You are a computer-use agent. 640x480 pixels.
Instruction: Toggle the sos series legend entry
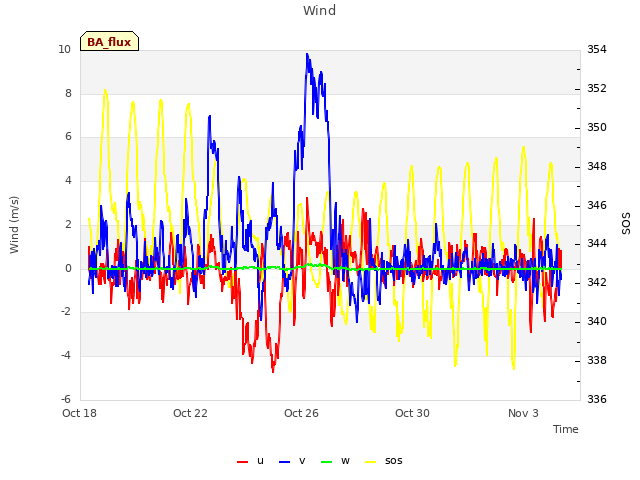coord(384,461)
